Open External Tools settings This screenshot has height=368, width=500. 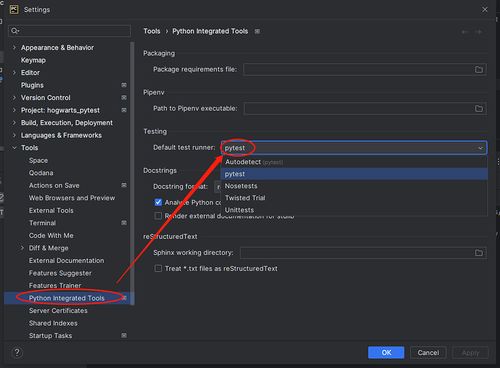click(x=51, y=210)
